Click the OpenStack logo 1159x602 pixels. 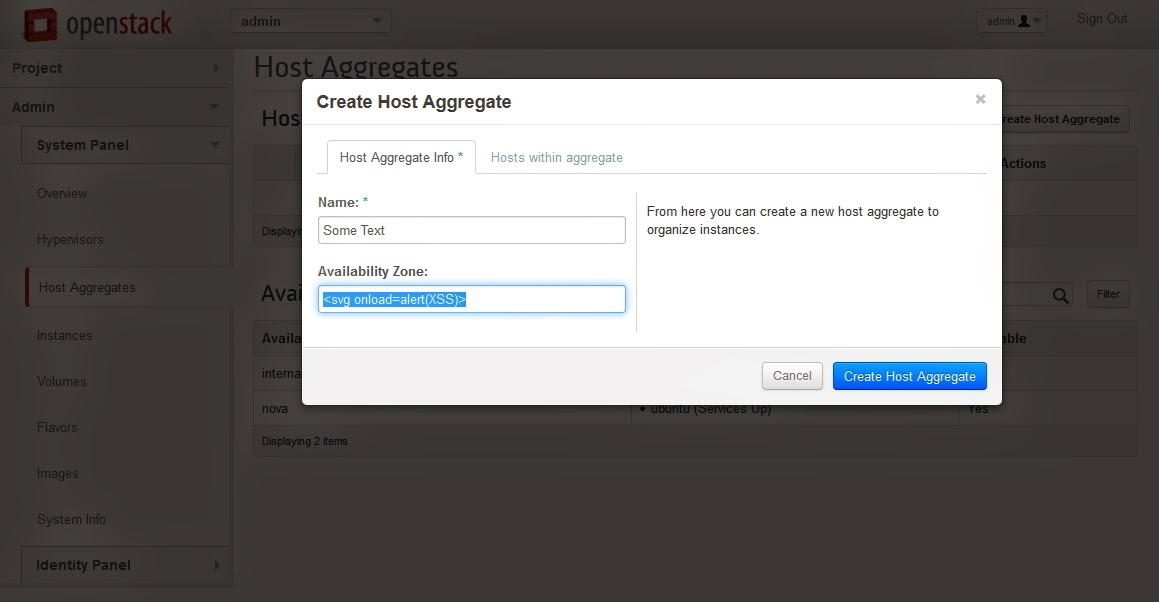coord(98,24)
